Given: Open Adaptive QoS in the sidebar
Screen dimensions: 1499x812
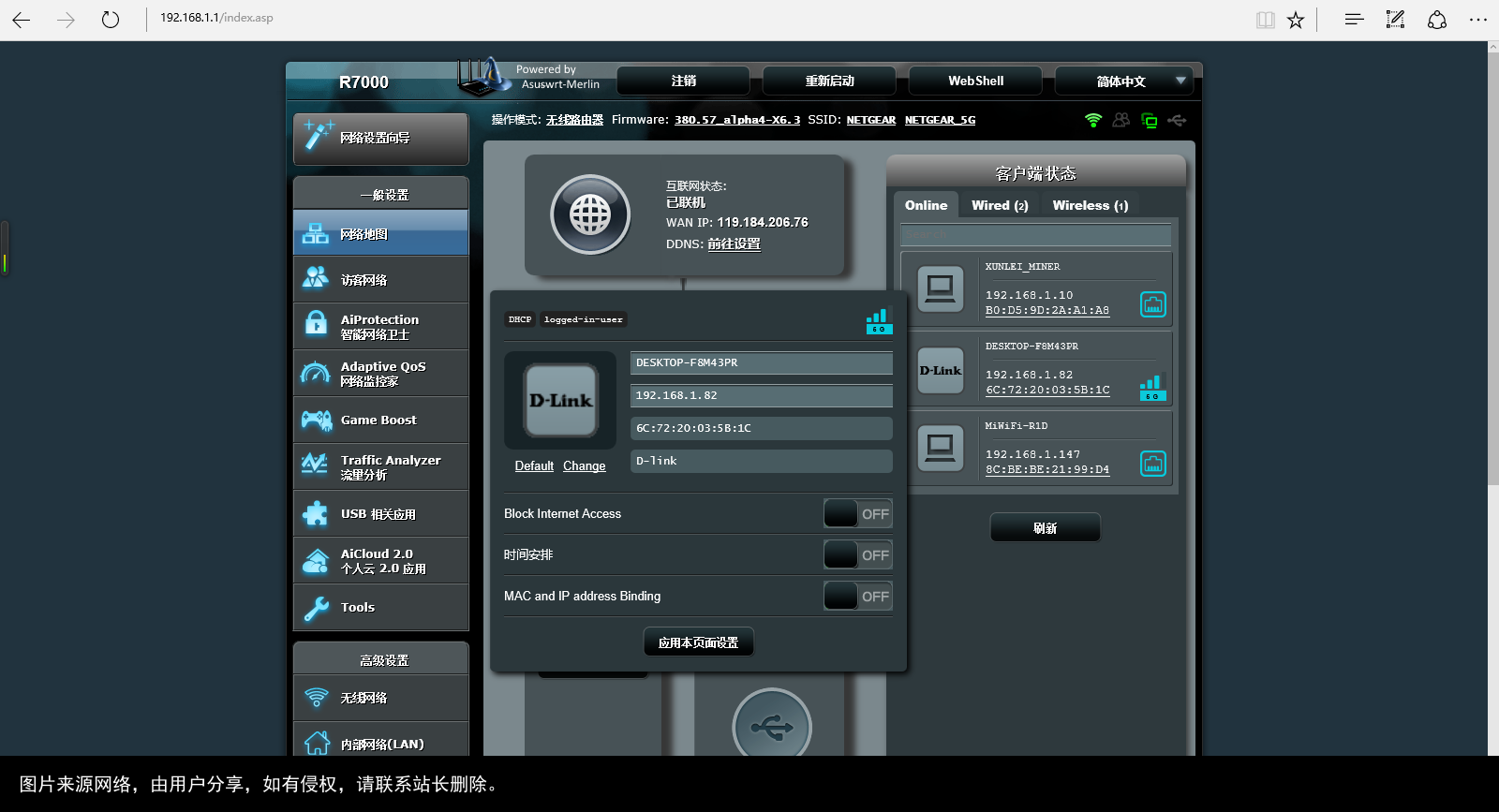Looking at the screenshot, I should coord(381,373).
